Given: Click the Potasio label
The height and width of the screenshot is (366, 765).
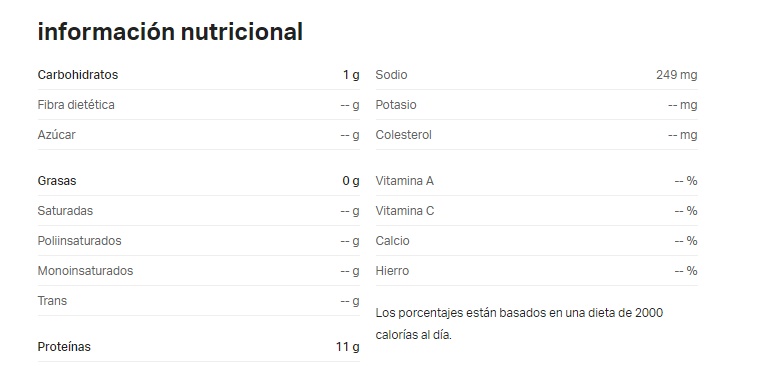Looking at the screenshot, I should pyautogui.click(x=396, y=105).
